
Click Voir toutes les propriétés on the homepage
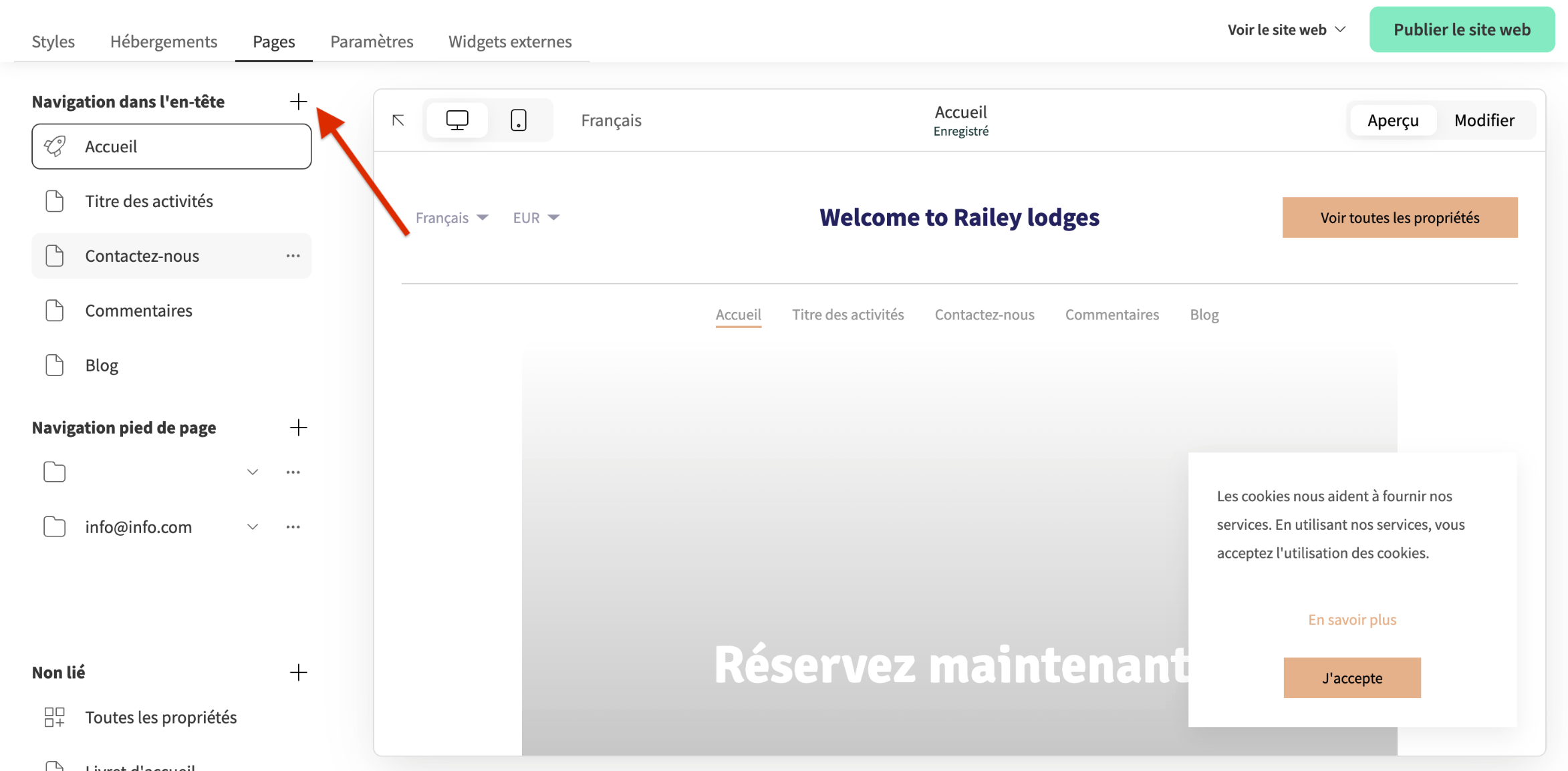1399,217
